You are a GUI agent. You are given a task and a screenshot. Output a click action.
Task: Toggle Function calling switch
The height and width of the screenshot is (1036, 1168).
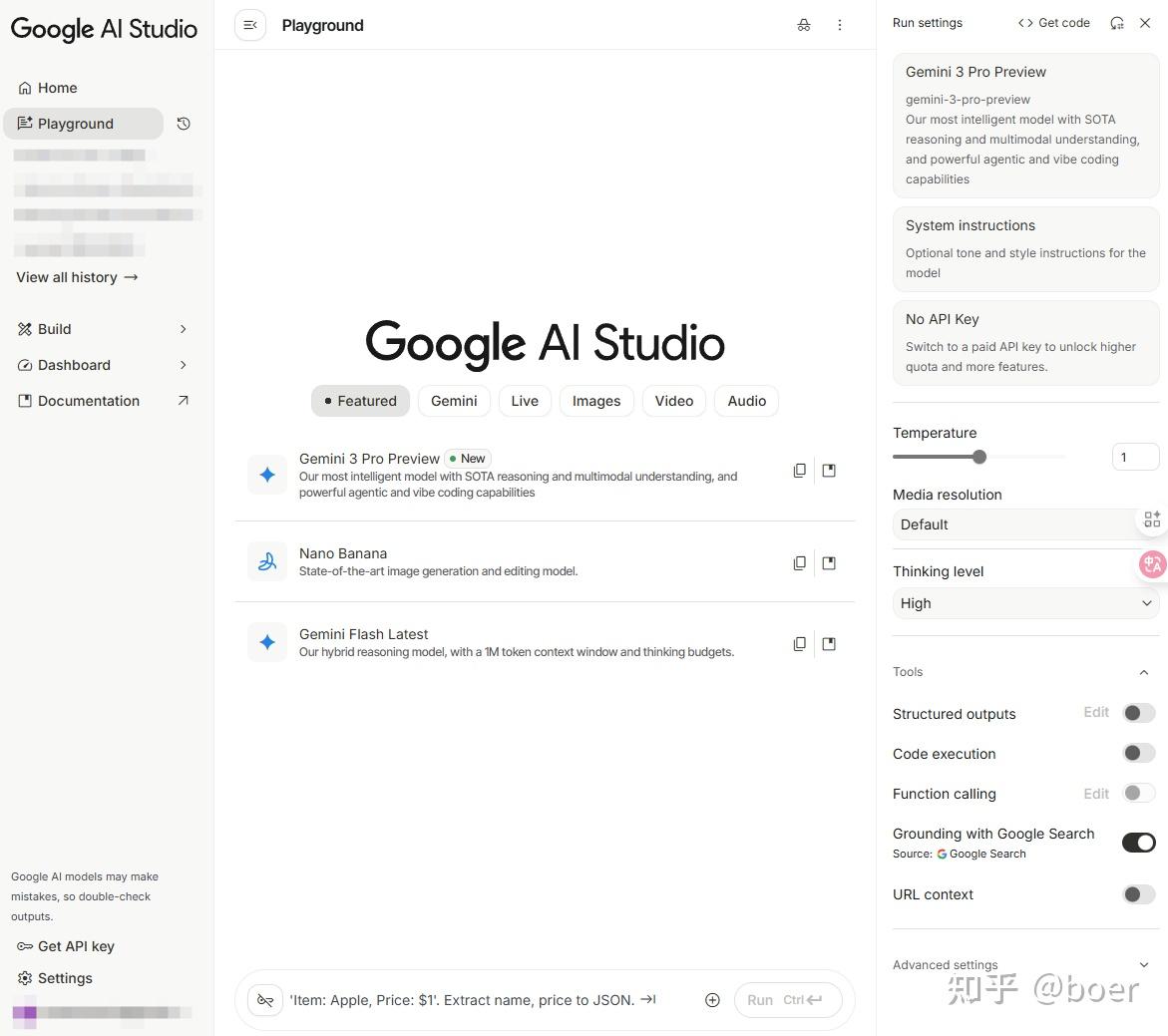[x=1139, y=793]
